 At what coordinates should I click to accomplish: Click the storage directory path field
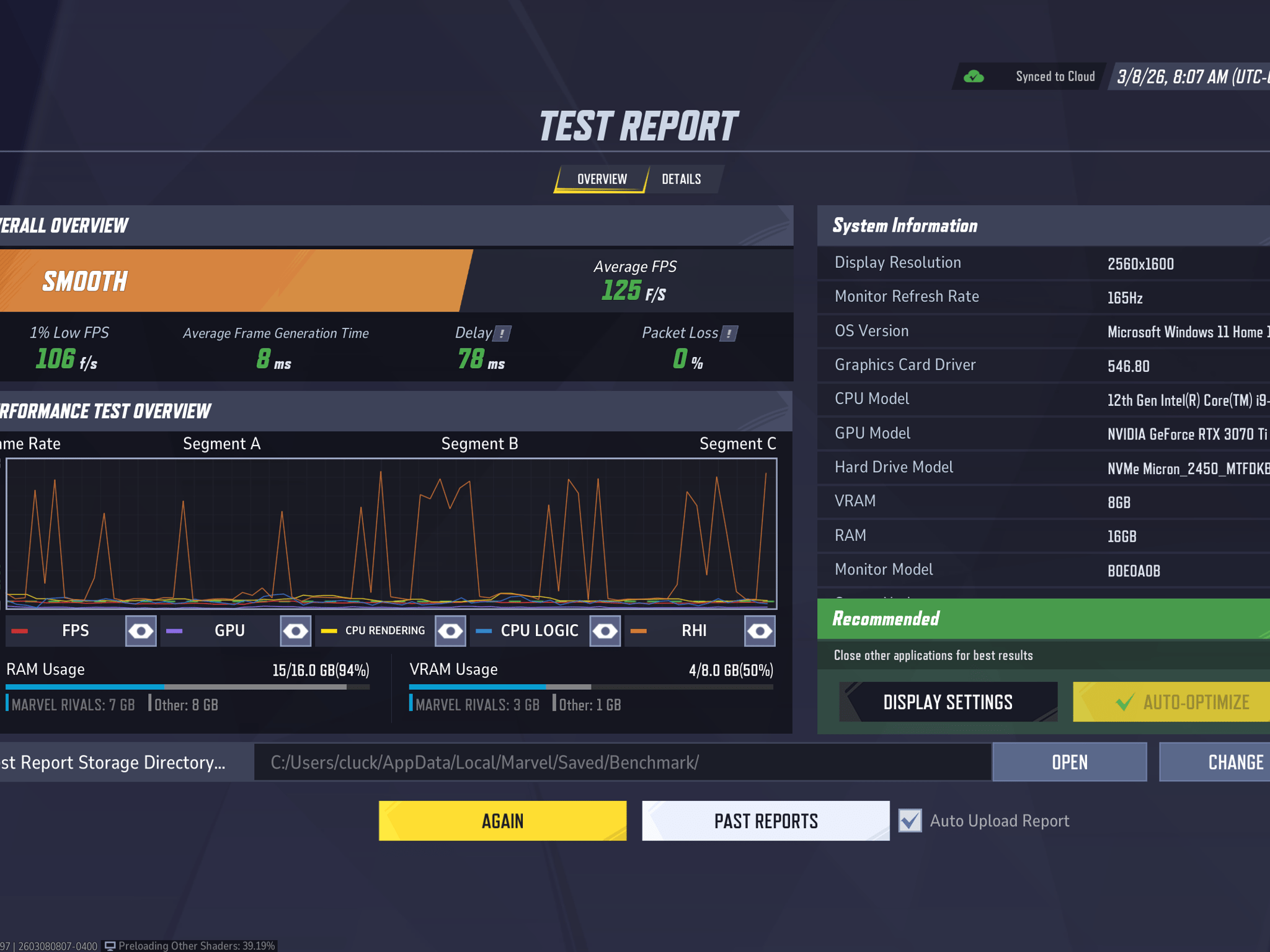(622, 762)
